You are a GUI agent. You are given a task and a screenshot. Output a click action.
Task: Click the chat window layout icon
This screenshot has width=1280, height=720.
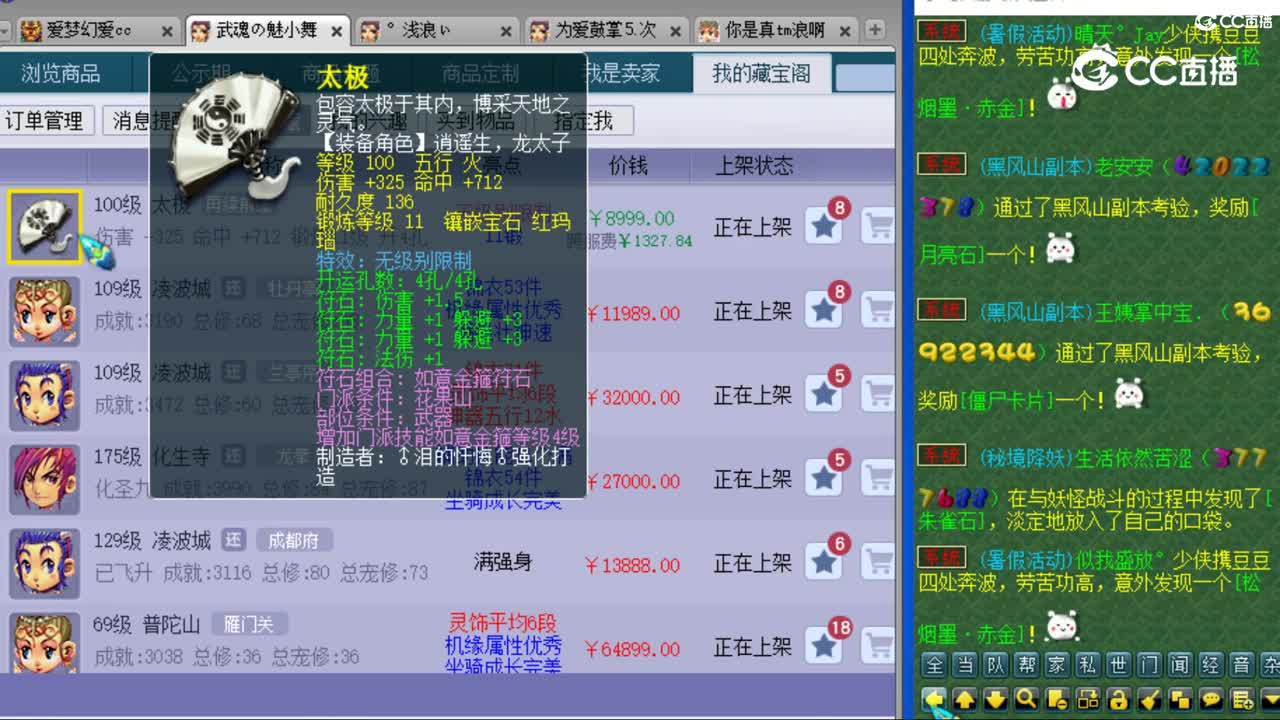point(1088,699)
